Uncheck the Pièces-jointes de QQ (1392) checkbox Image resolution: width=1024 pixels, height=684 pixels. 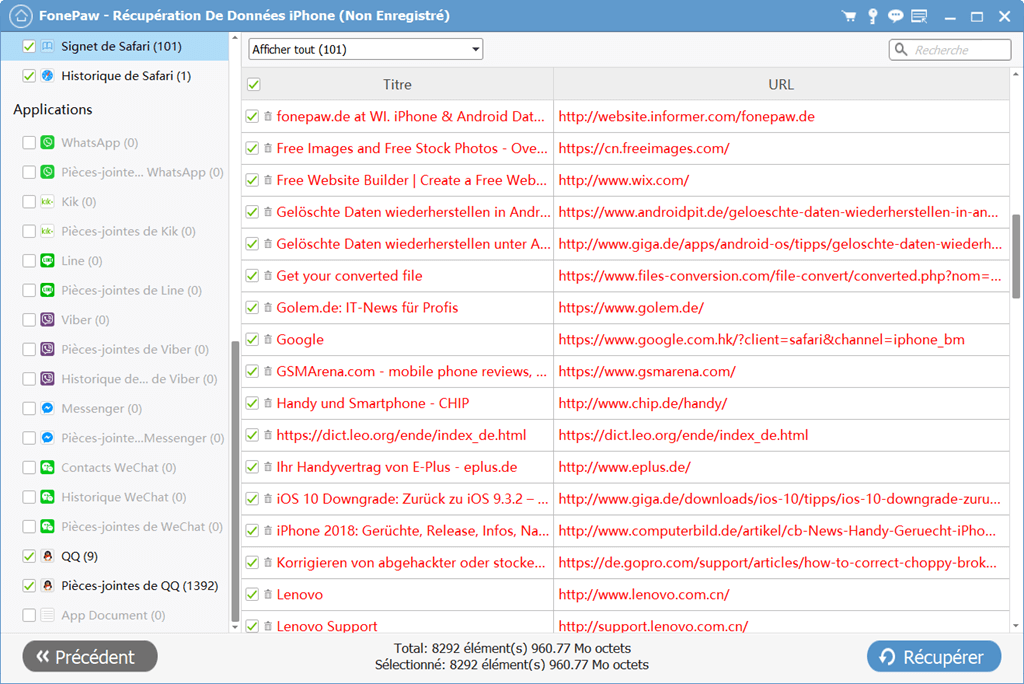[29, 585]
